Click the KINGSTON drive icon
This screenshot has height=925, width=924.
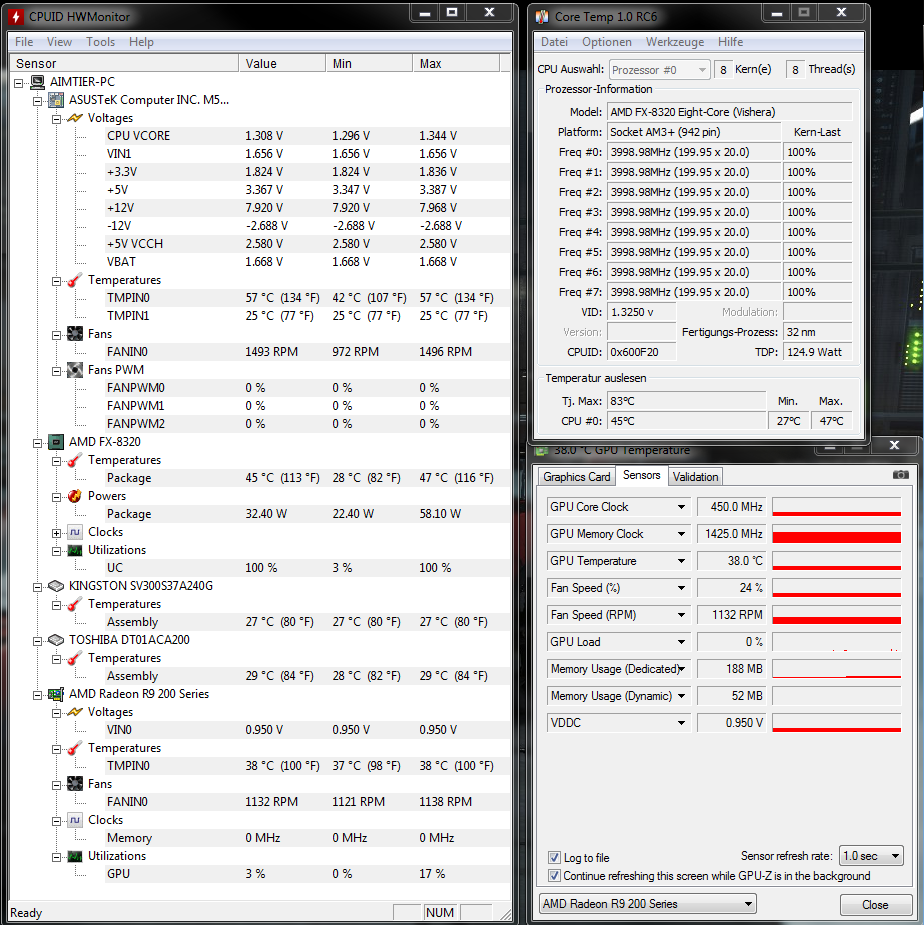56,586
